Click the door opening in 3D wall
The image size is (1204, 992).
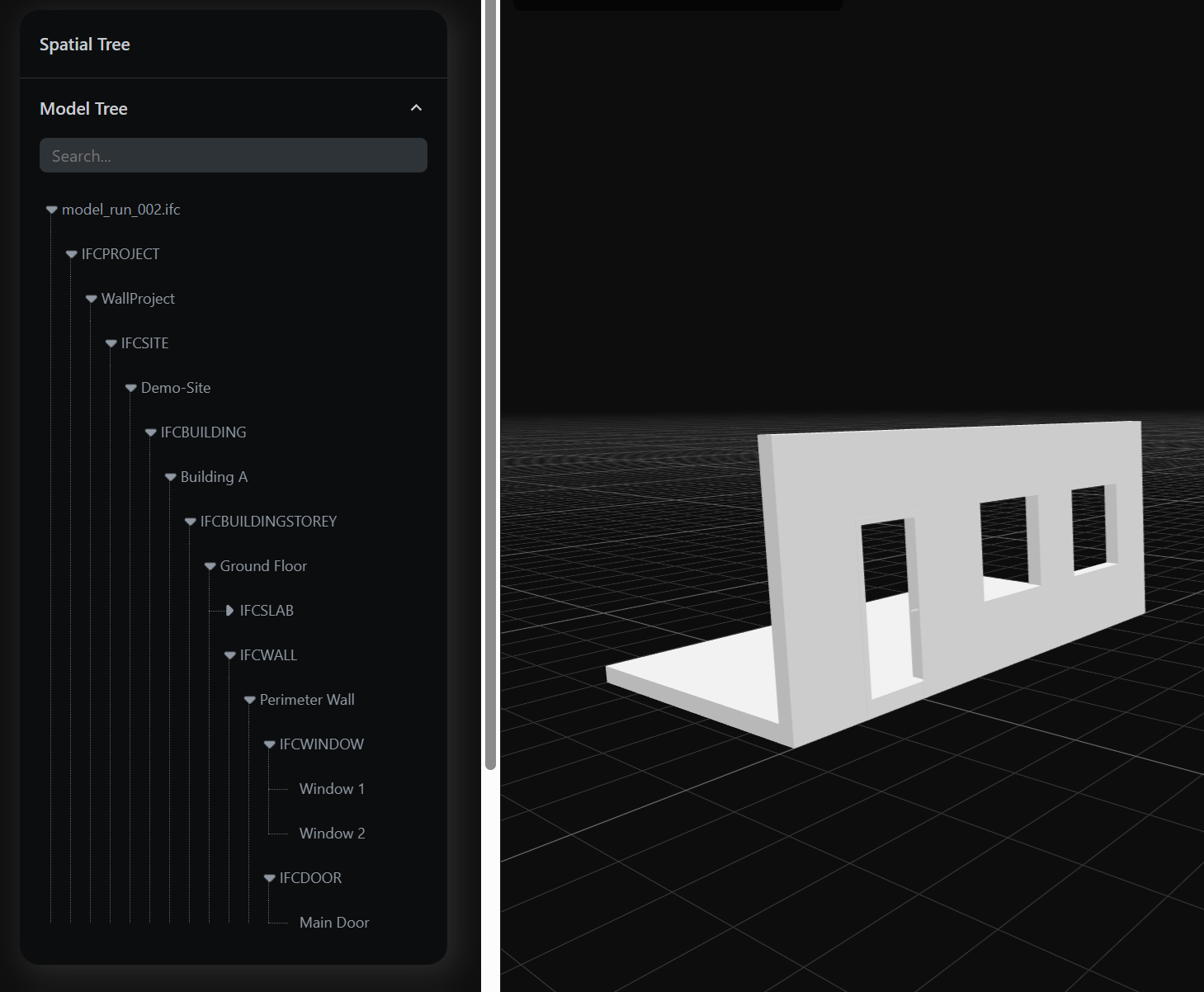point(889,611)
